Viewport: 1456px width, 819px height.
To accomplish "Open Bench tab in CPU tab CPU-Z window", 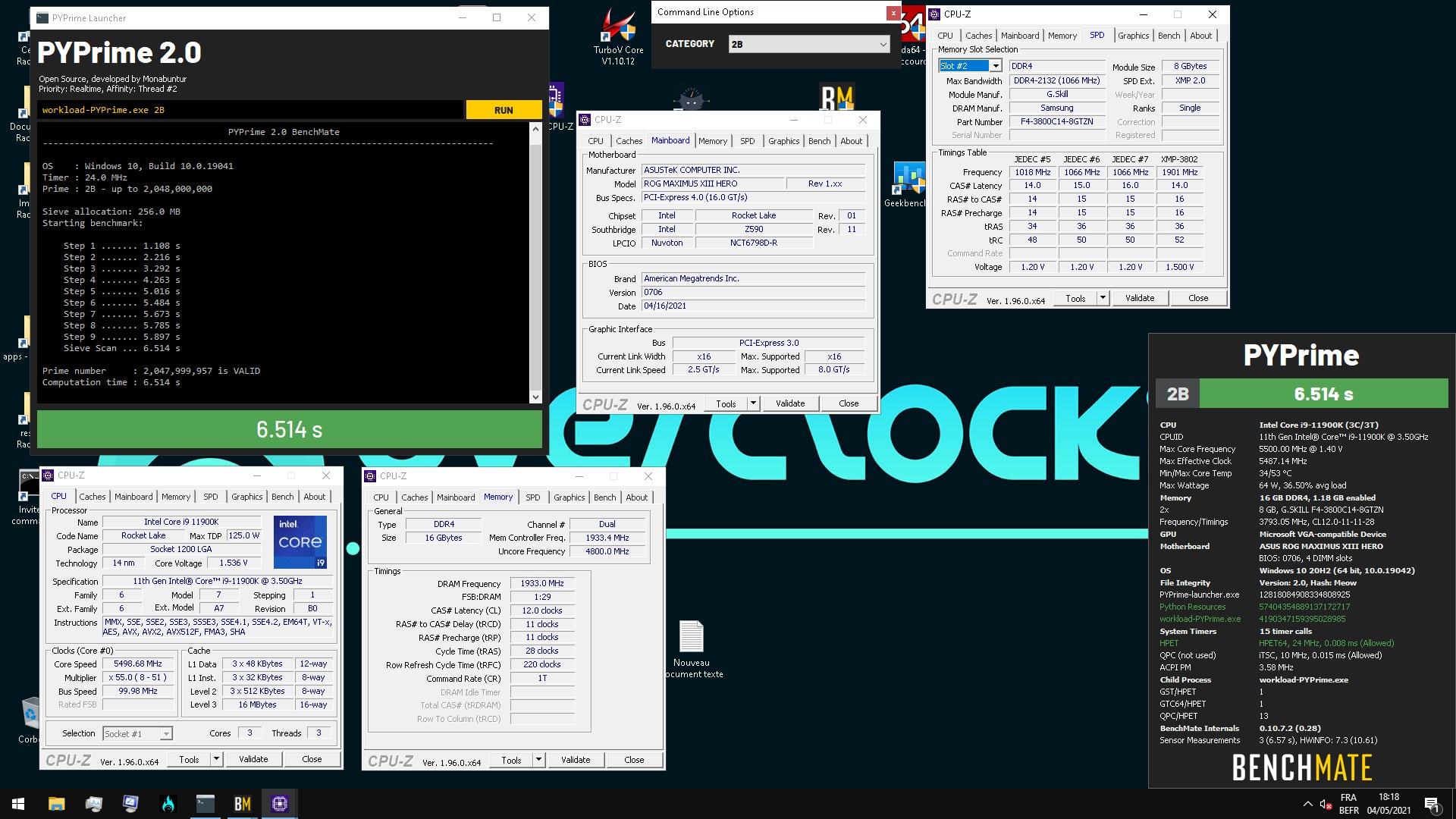I will tap(283, 497).
